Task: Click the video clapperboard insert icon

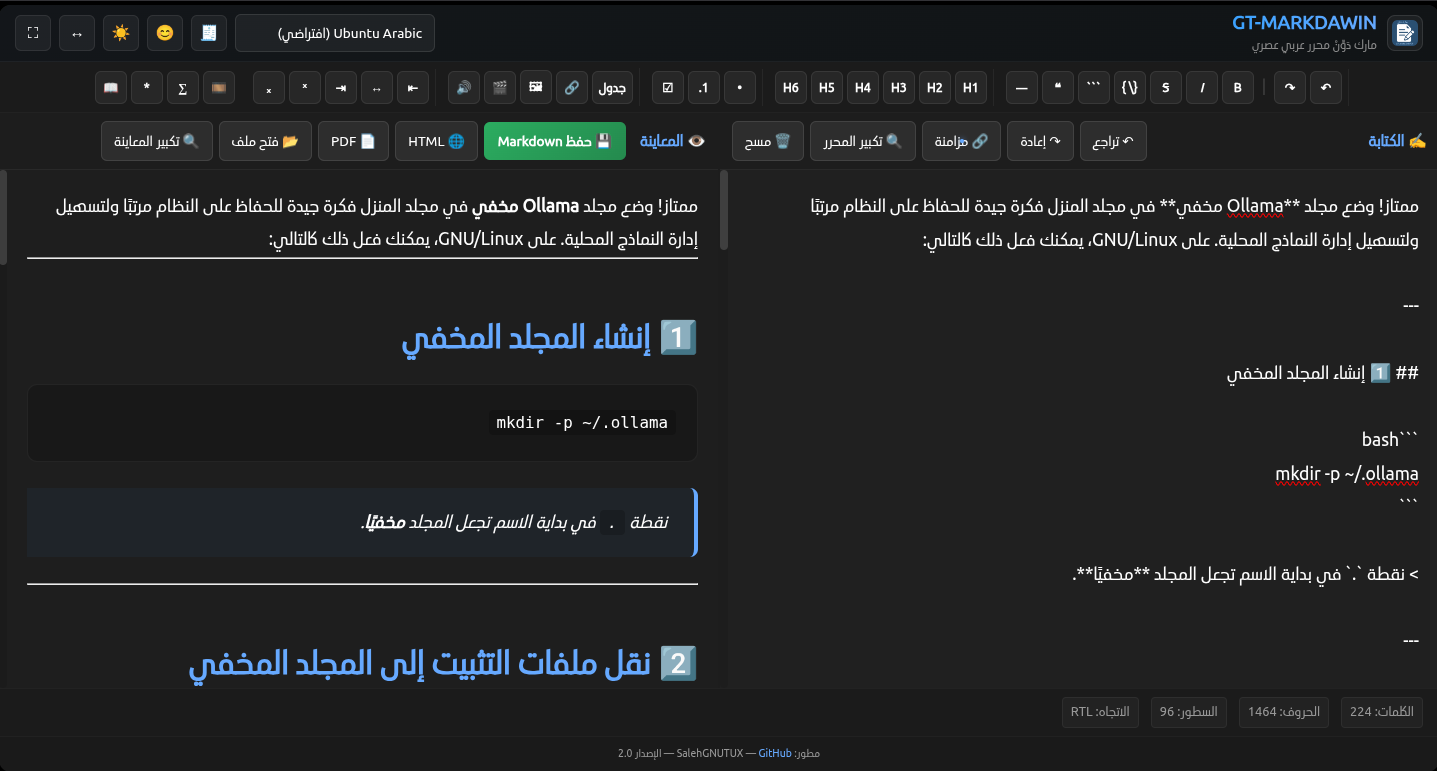Action: 500,88
